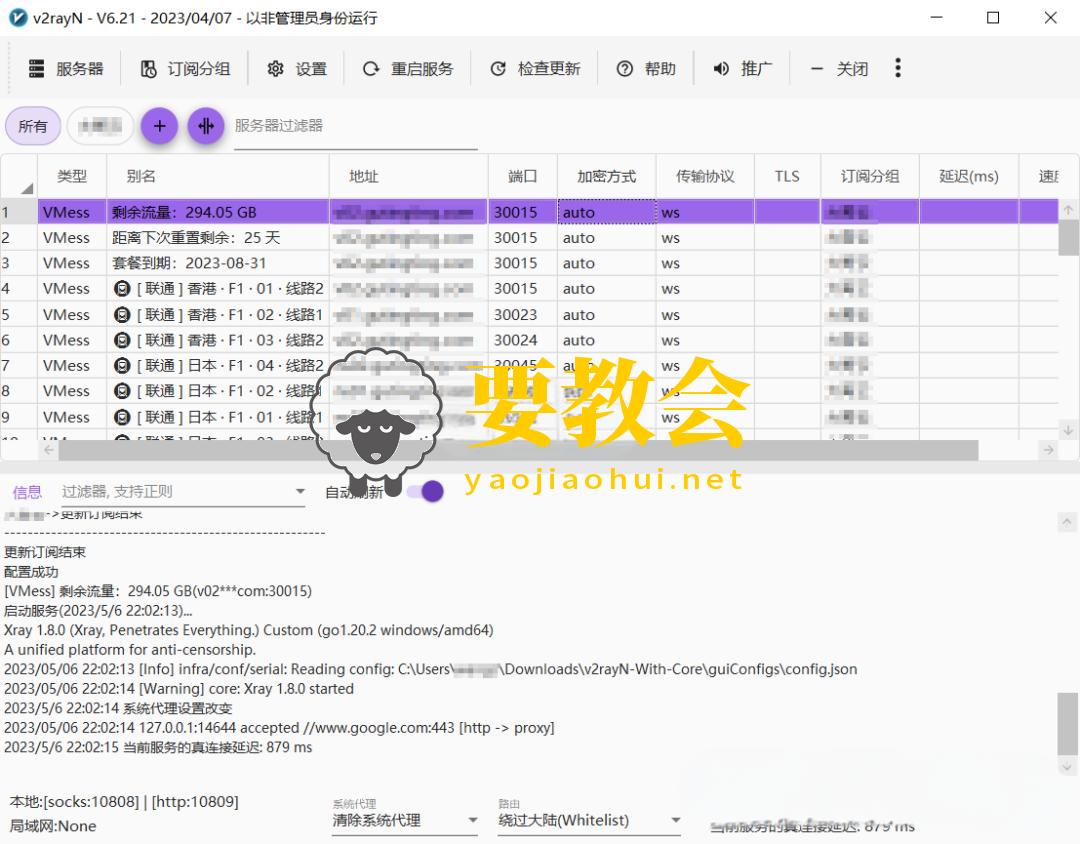Select the 信息 info tab label
Image resolution: width=1080 pixels, height=844 pixels.
click(x=27, y=492)
